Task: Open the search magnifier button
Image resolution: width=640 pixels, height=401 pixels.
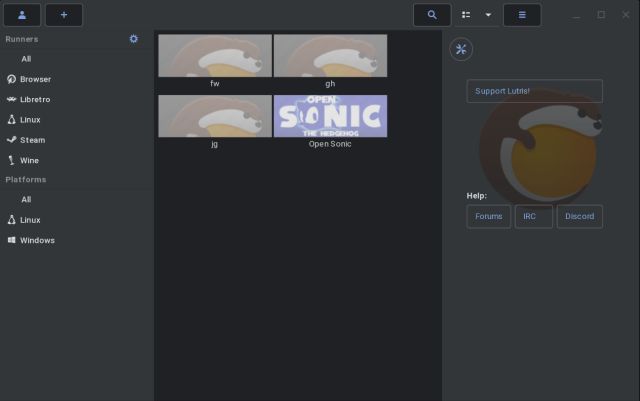Action: pyautogui.click(x=432, y=15)
